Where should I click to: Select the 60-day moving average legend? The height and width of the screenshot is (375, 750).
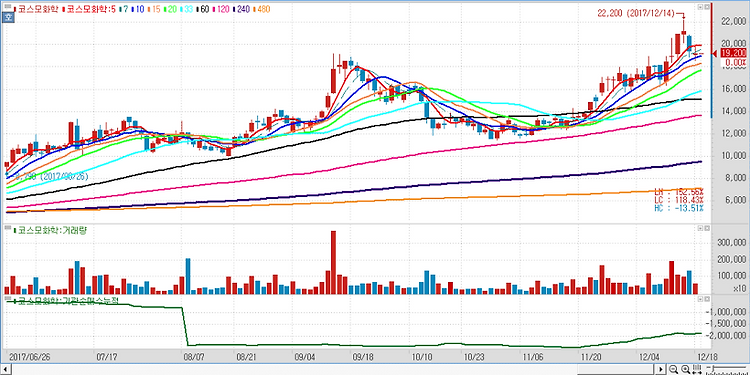click(x=203, y=9)
